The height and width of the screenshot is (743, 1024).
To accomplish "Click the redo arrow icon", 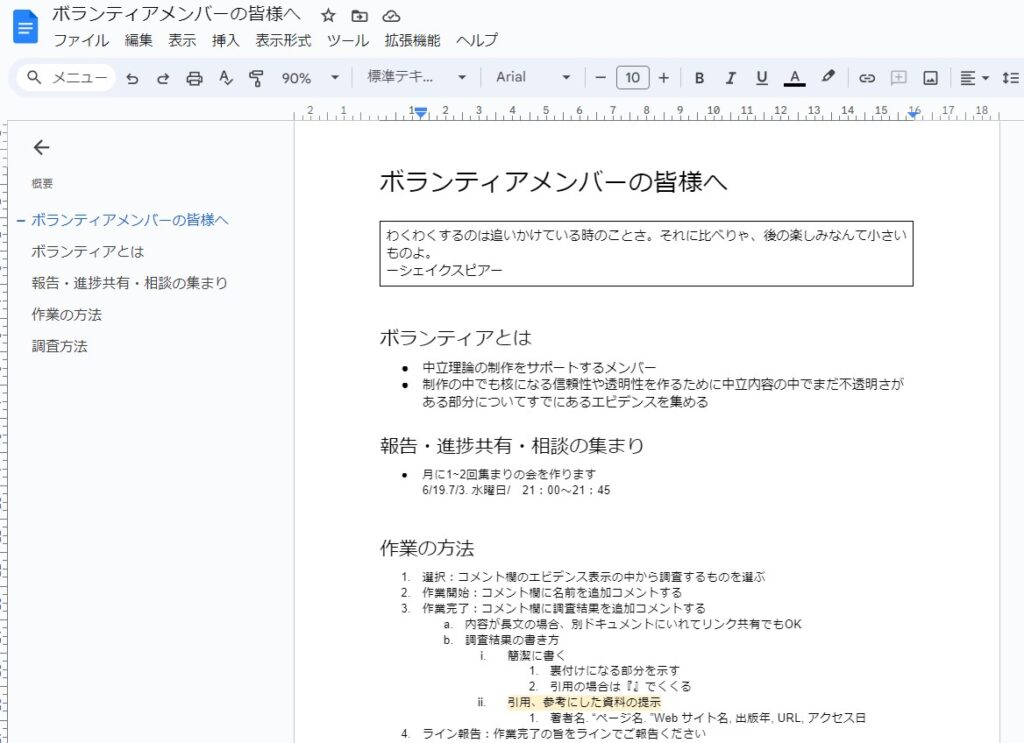I will [163, 78].
